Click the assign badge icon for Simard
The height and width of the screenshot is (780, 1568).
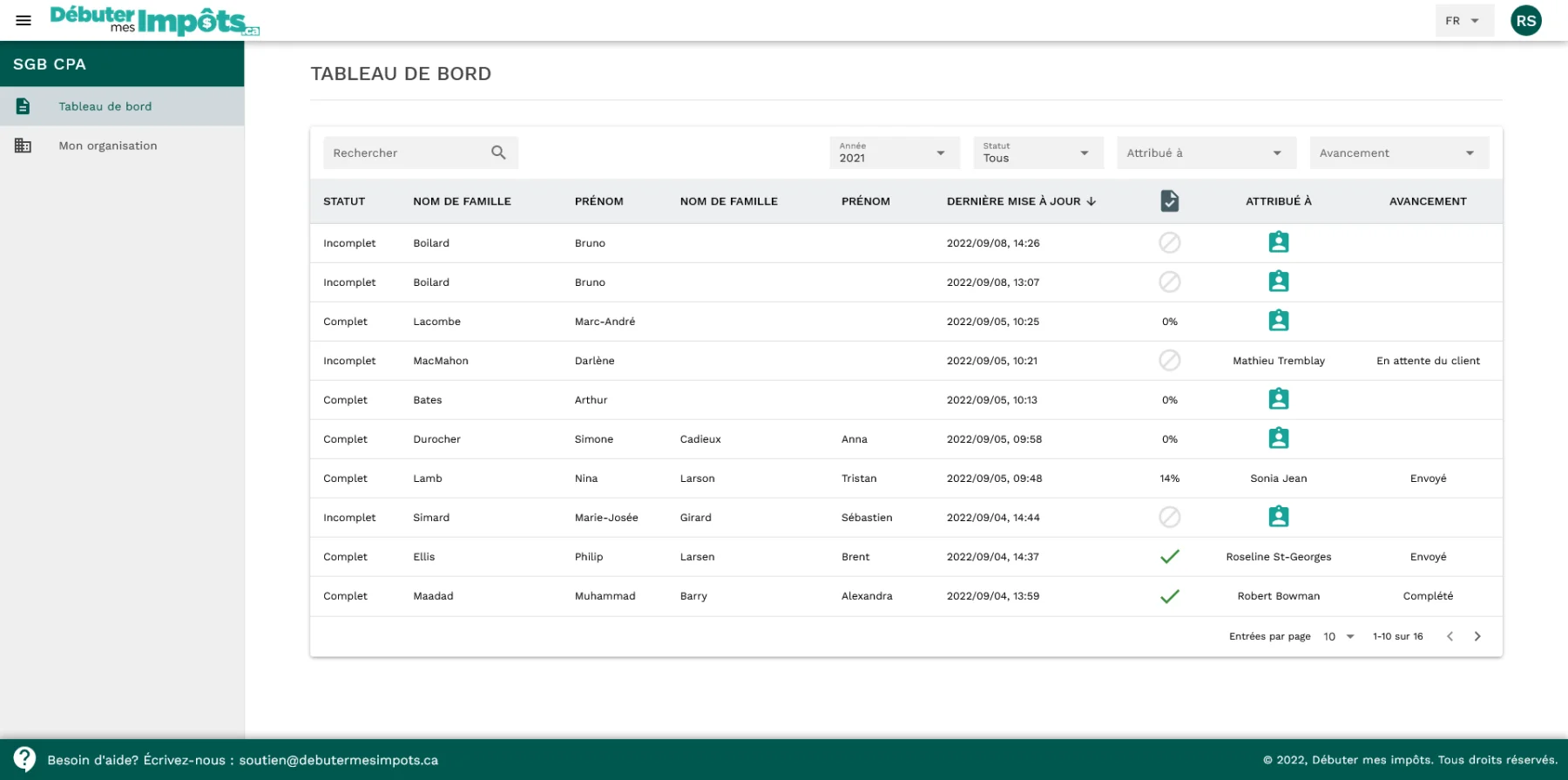point(1279,517)
